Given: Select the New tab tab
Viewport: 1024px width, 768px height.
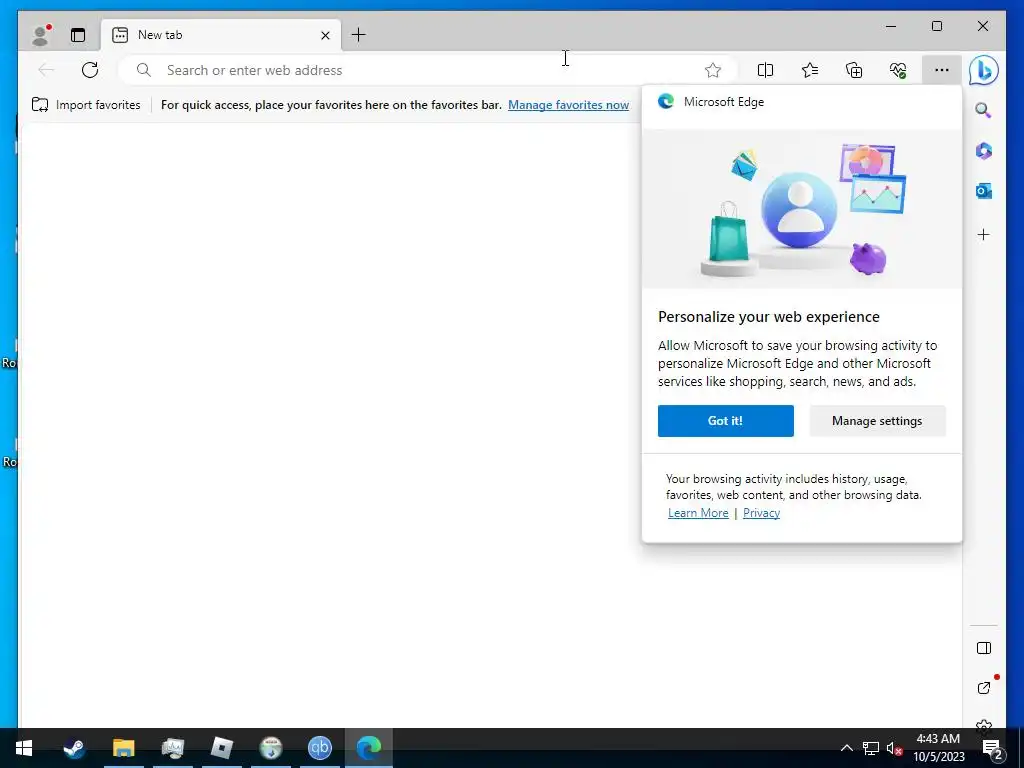Looking at the screenshot, I should (221, 35).
